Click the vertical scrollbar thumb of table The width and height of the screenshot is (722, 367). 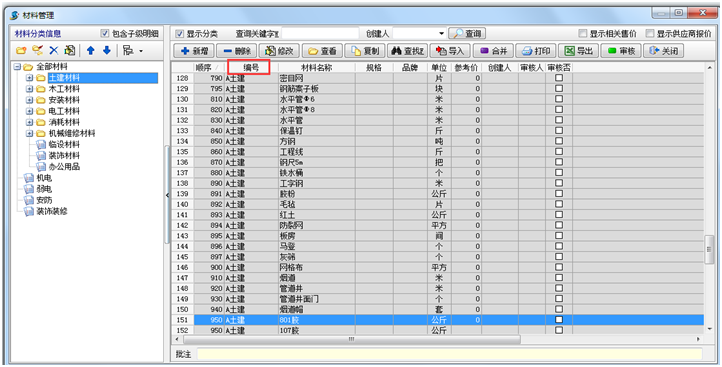[709, 249]
